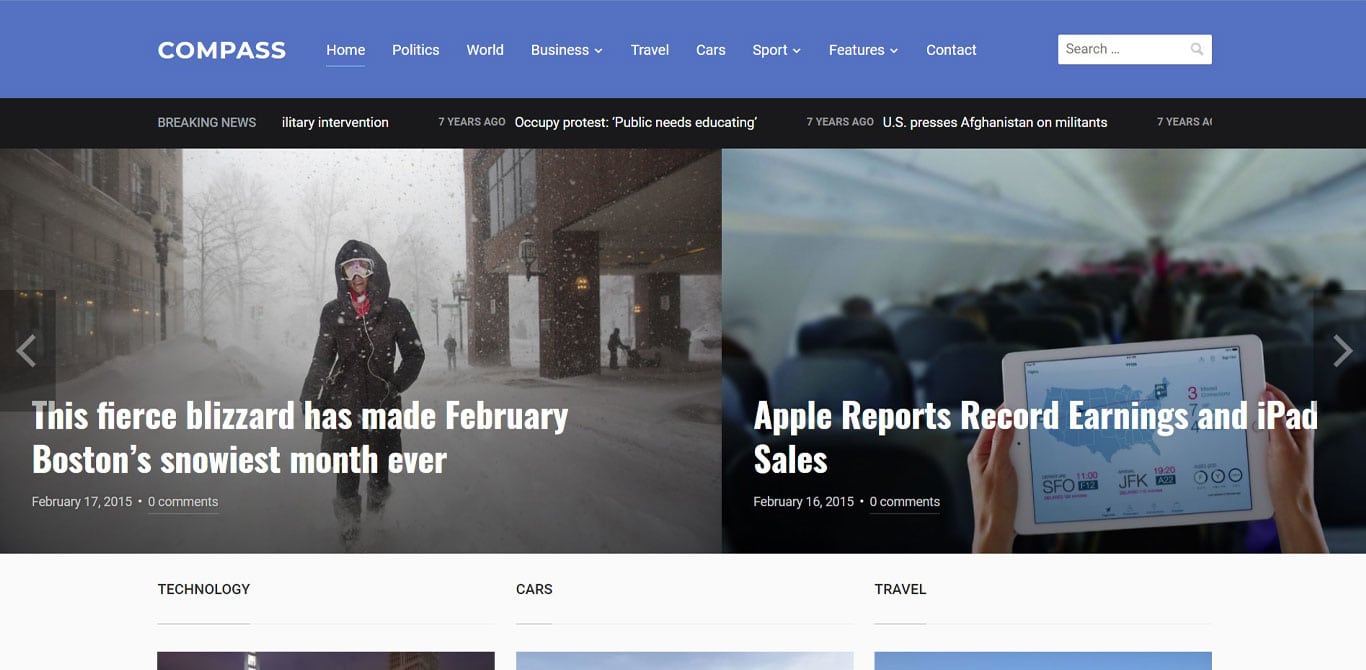Expand the Features dropdown menu
This screenshot has width=1366, height=670.
point(863,50)
